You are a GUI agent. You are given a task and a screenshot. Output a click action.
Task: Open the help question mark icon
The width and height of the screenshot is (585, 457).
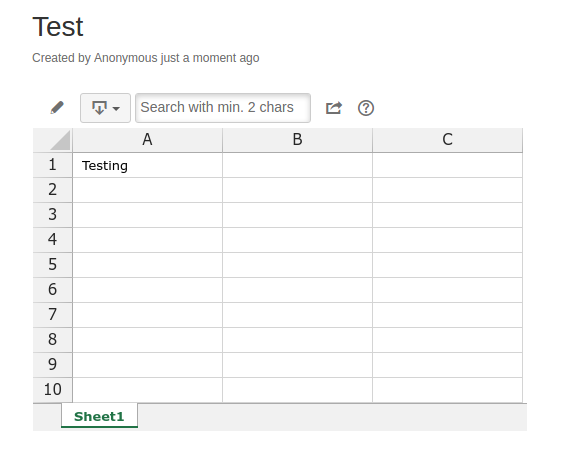click(366, 108)
